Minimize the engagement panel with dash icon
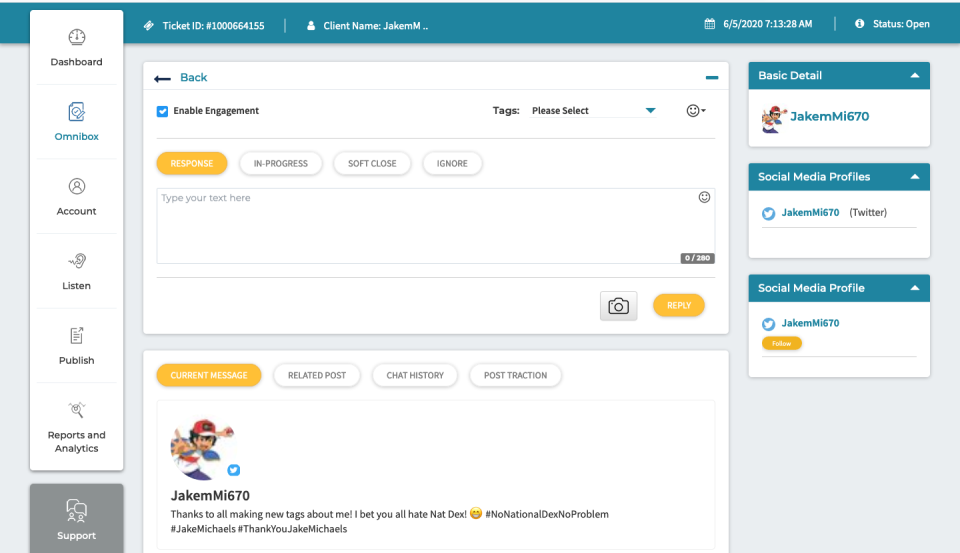This screenshot has width=960, height=553. pos(711,78)
